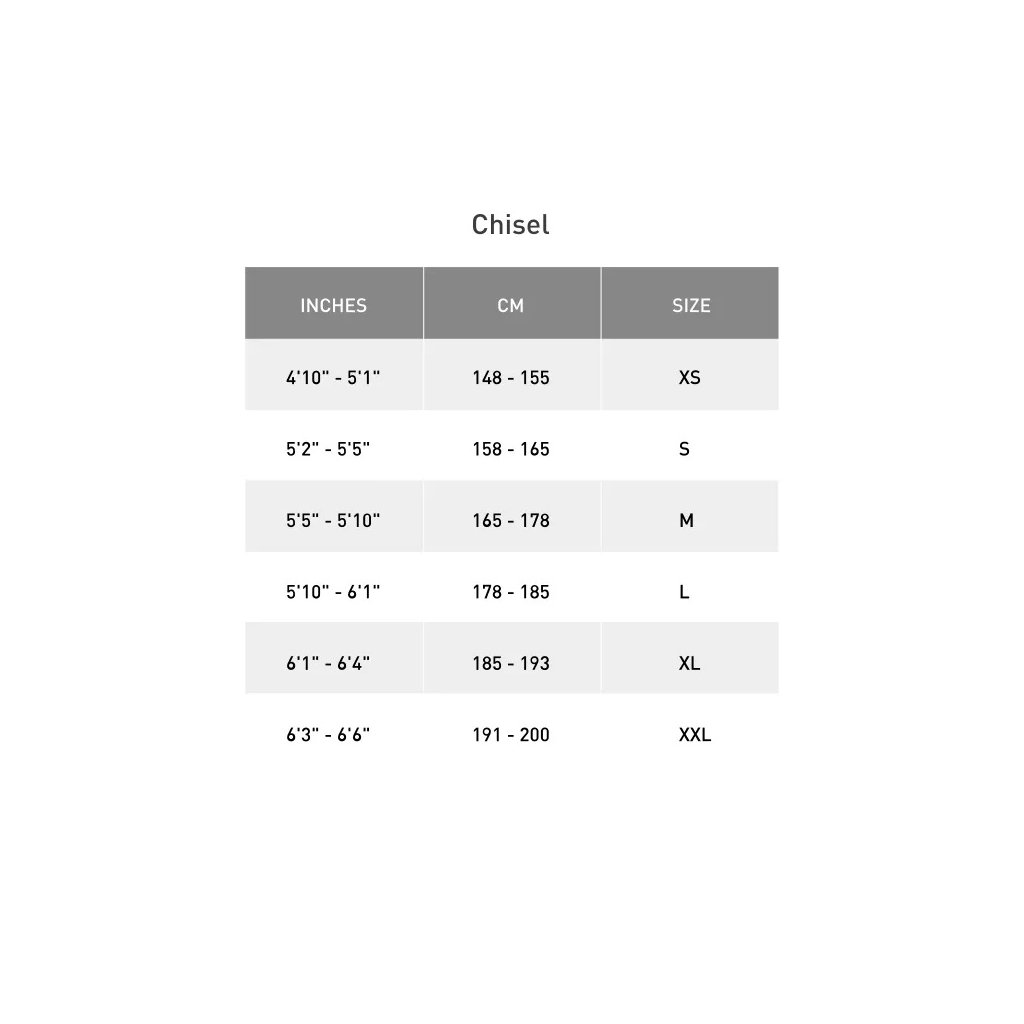This screenshot has height=1024, width=1024.
Task: Select the M size cell
Action: click(x=686, y=521)
